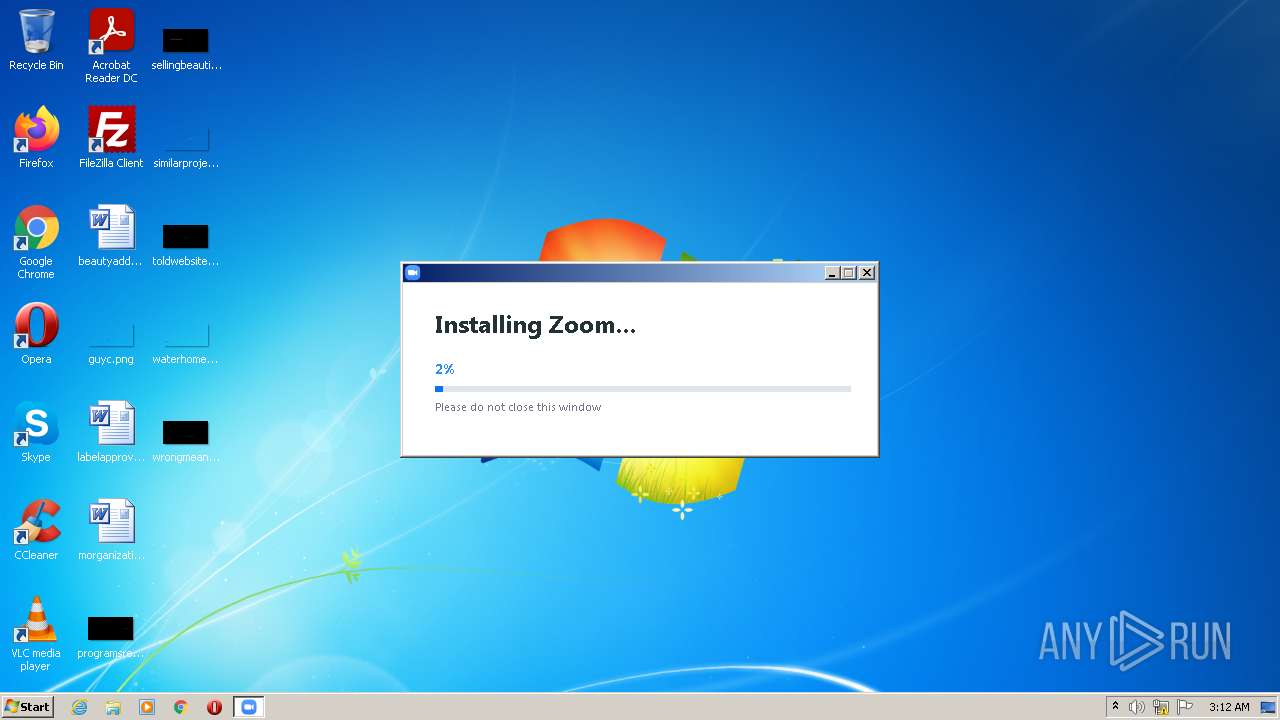
Task: Launch Acrobat Reader DC shortcut
Action: point(111,46)
